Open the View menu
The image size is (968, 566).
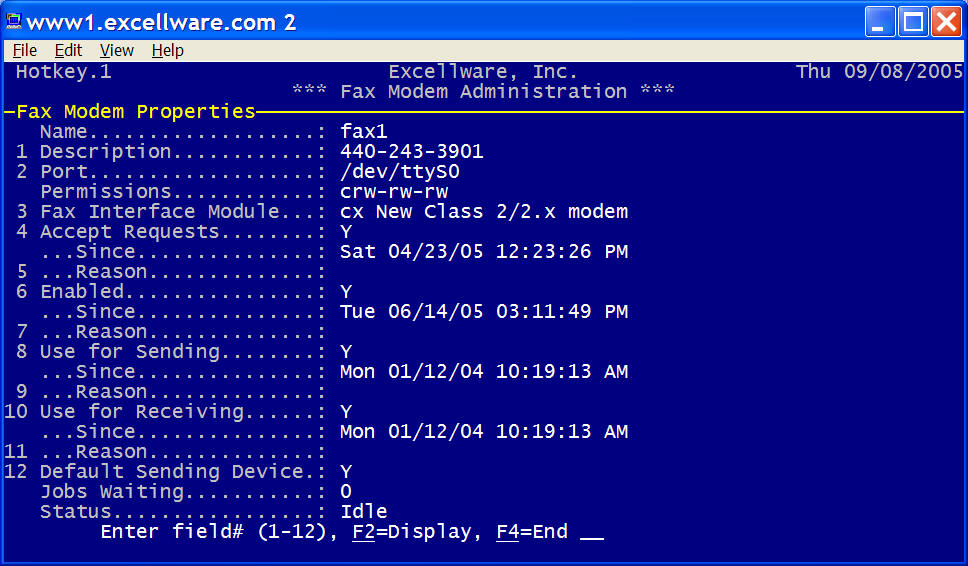[117, 51]
